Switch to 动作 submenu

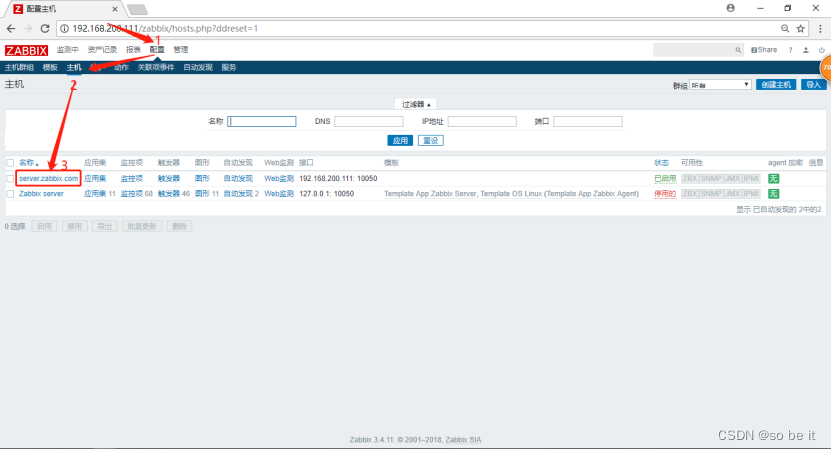pyautogui.click(x=121, y=67)
